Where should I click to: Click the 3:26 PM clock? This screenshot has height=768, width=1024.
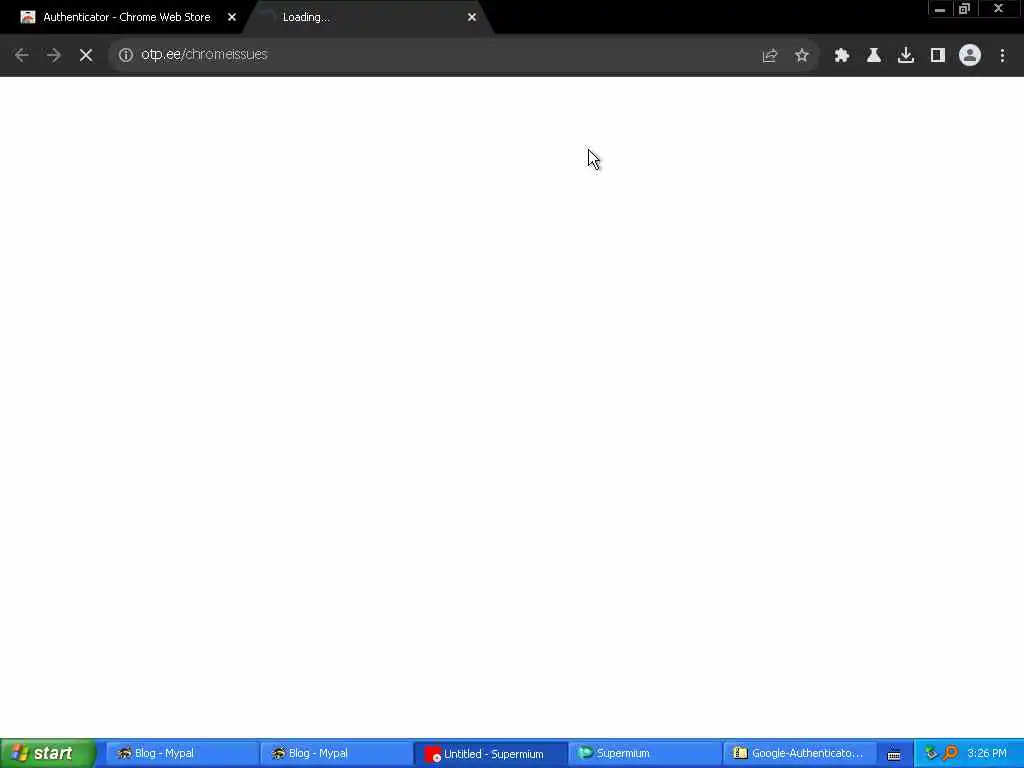987,754
